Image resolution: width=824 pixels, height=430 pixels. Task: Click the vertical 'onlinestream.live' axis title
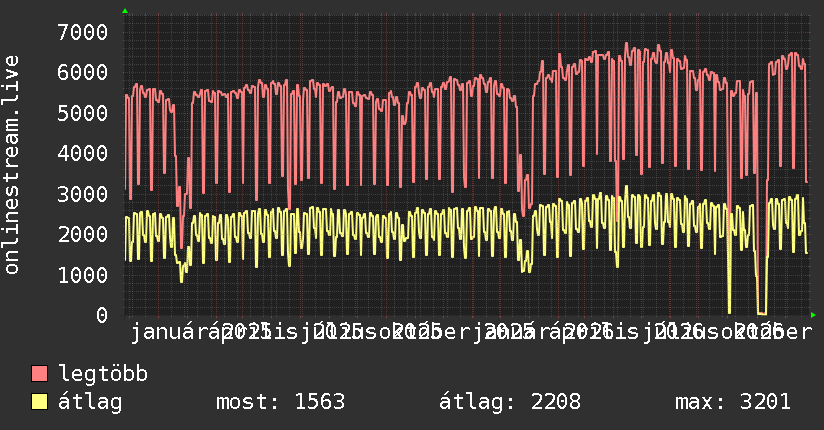tap(12, 165)
